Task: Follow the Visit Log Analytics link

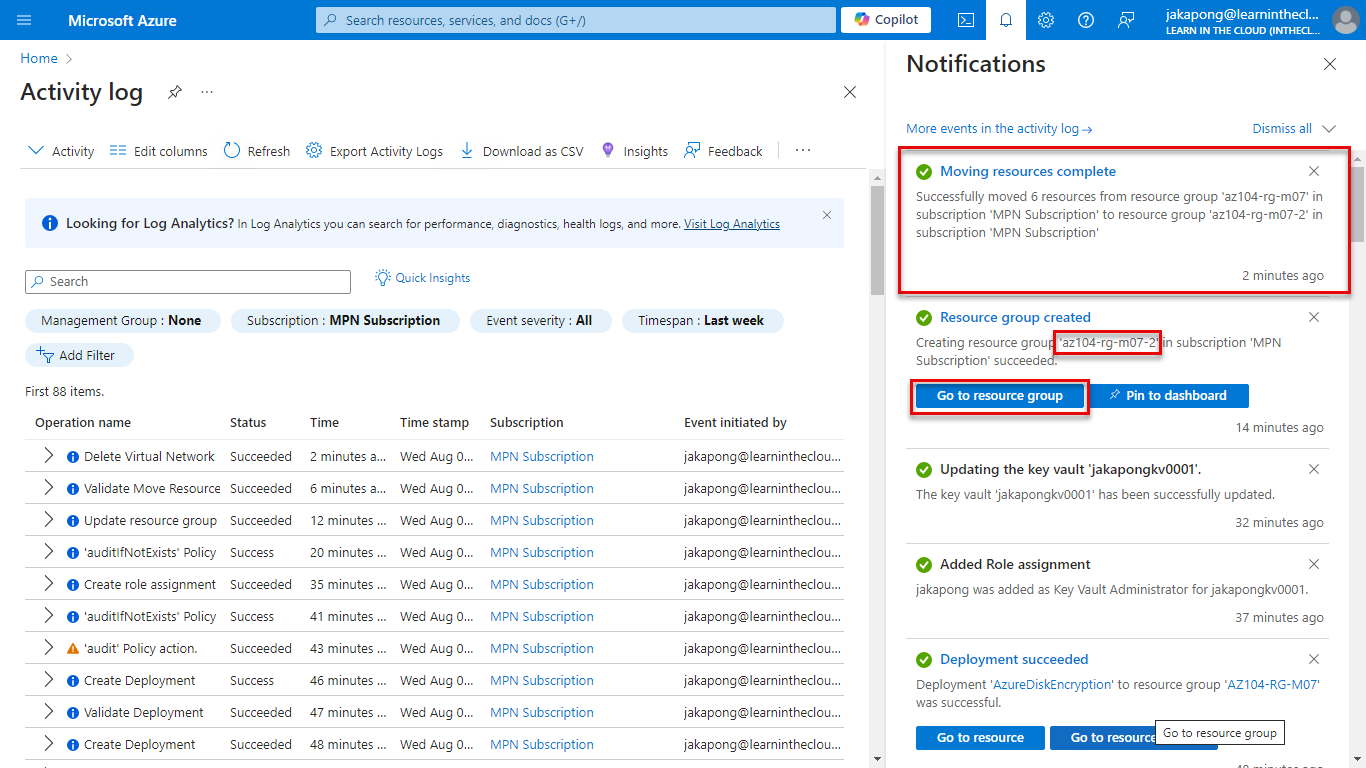Action: click(x=732, y=224)
